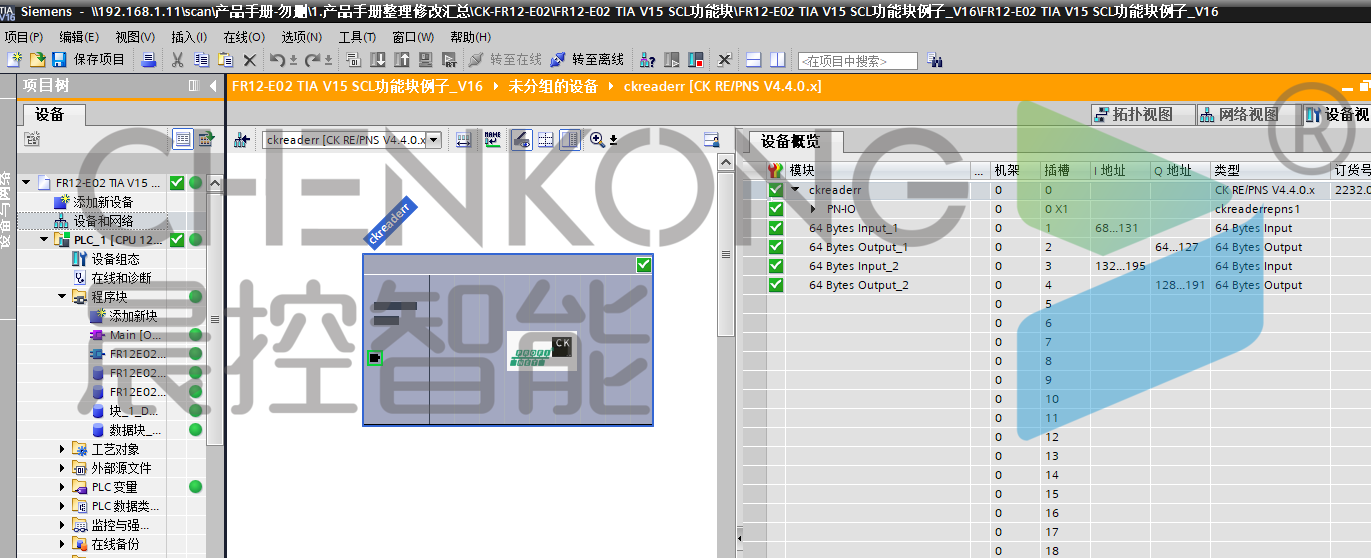Click the Assign device name icon
Image resolution: width=1371 pixels, height=558 pixels.
pos(492,140)
